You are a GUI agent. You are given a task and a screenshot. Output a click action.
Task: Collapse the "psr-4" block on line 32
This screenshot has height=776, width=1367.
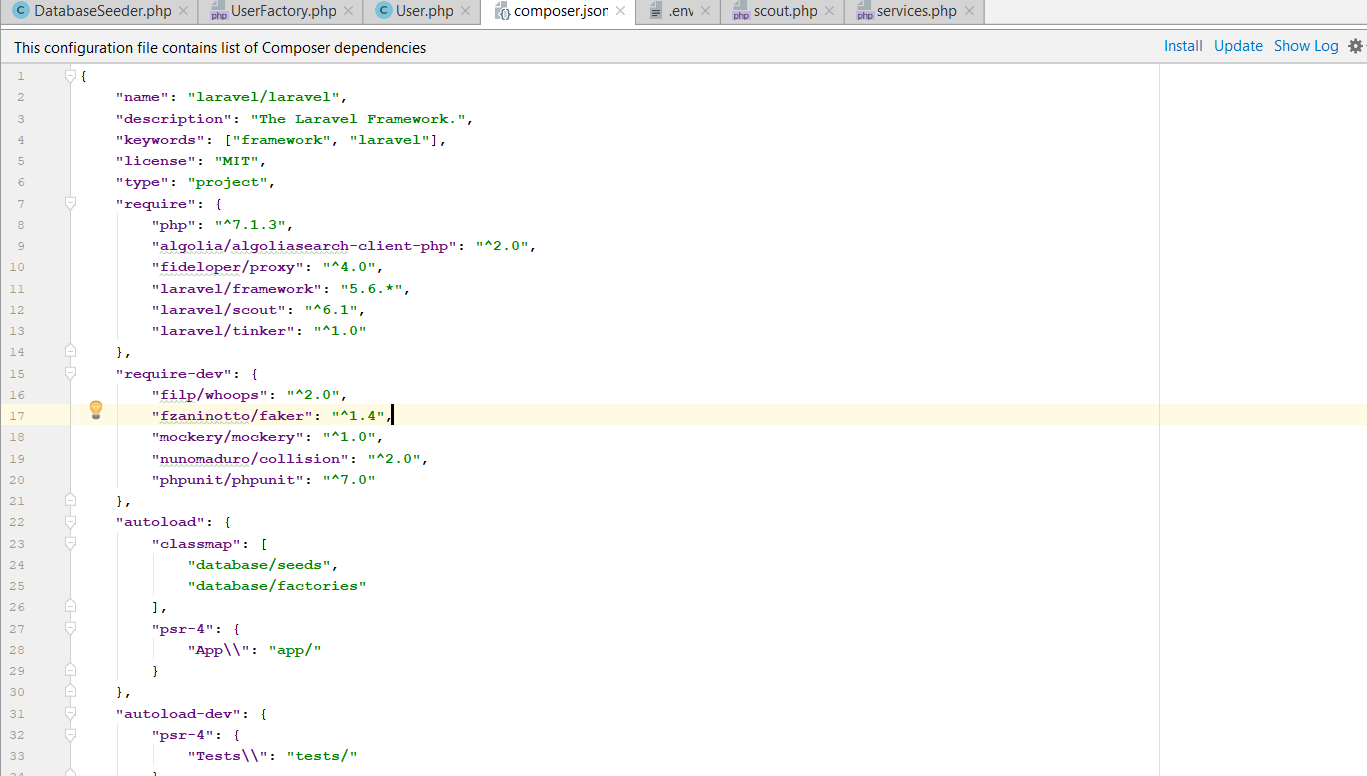[70, 735]
